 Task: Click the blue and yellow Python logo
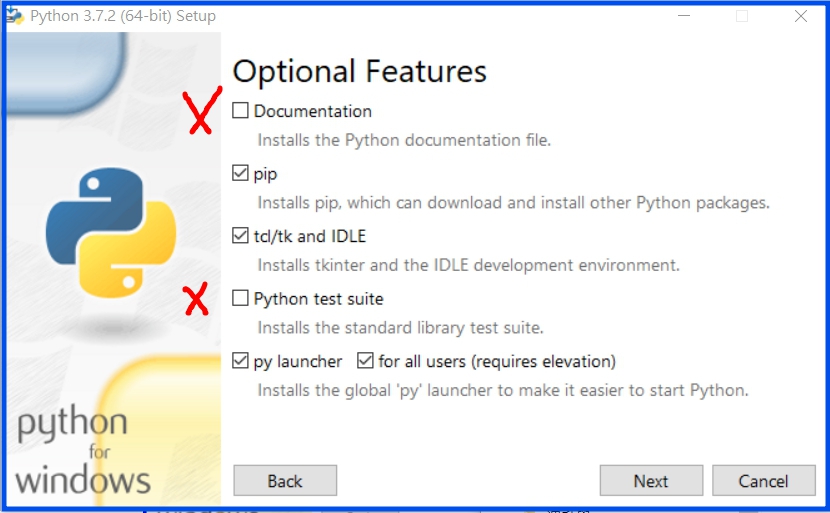coord(111,232)
